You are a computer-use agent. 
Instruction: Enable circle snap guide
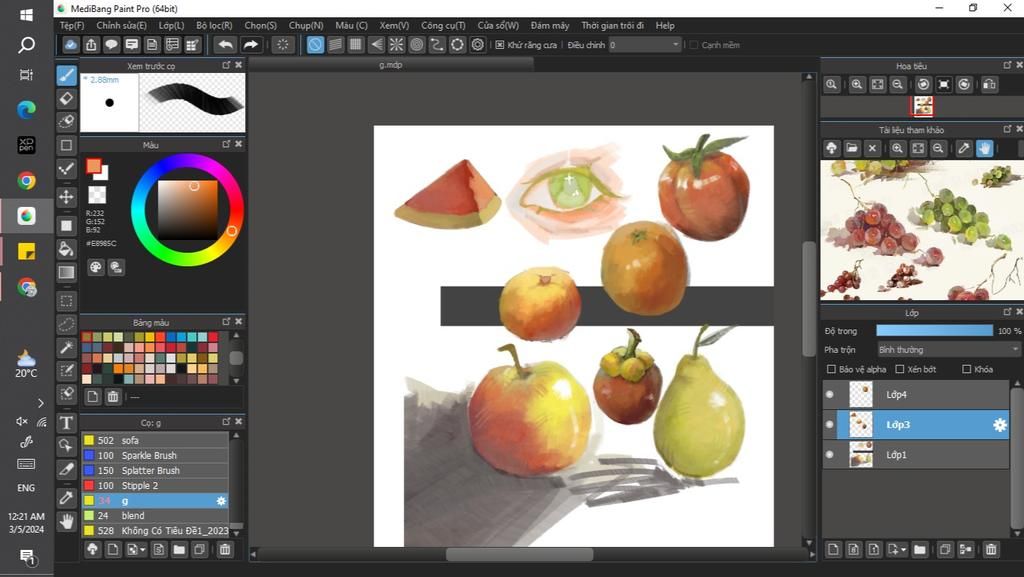click(x=417, y=44)
